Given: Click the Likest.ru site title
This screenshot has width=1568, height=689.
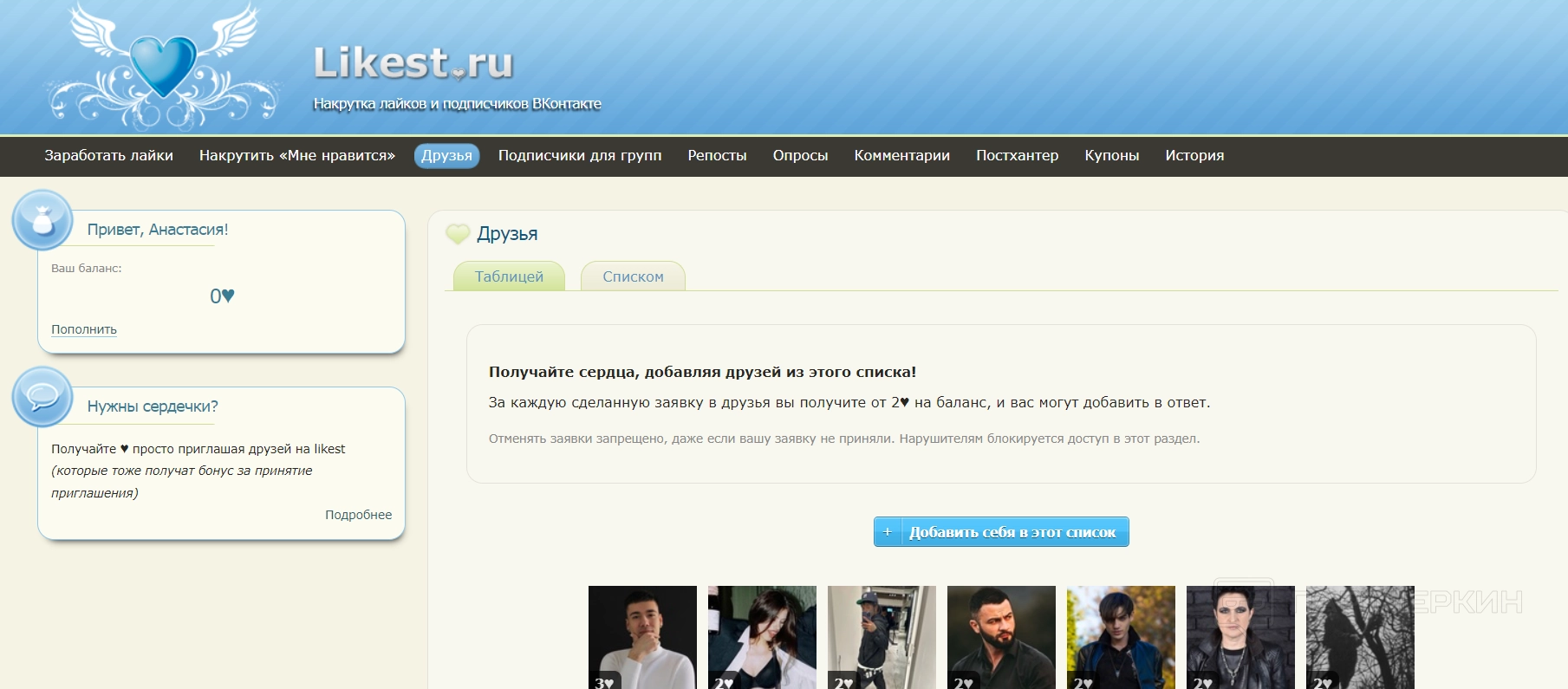Looking at the screenshot, I should pyautogui.click(x=413, y=62).
